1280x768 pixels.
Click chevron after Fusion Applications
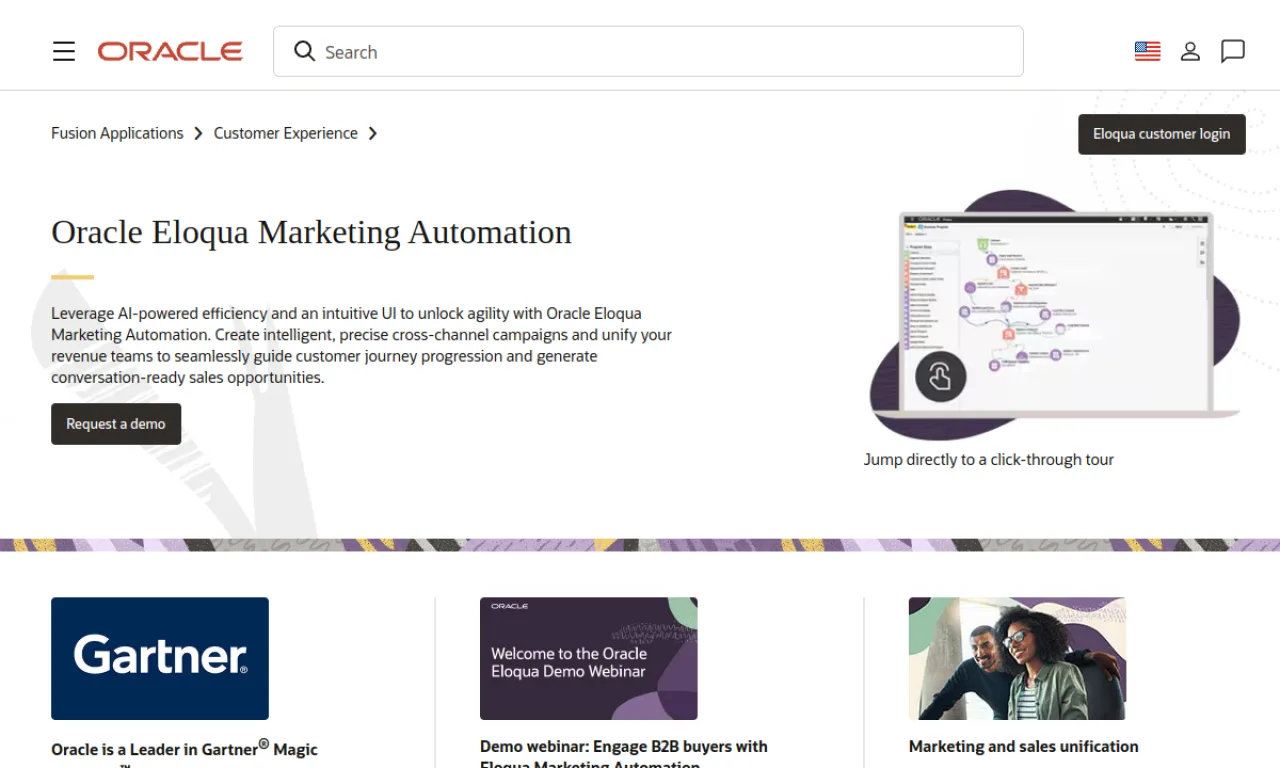(198, 133)
